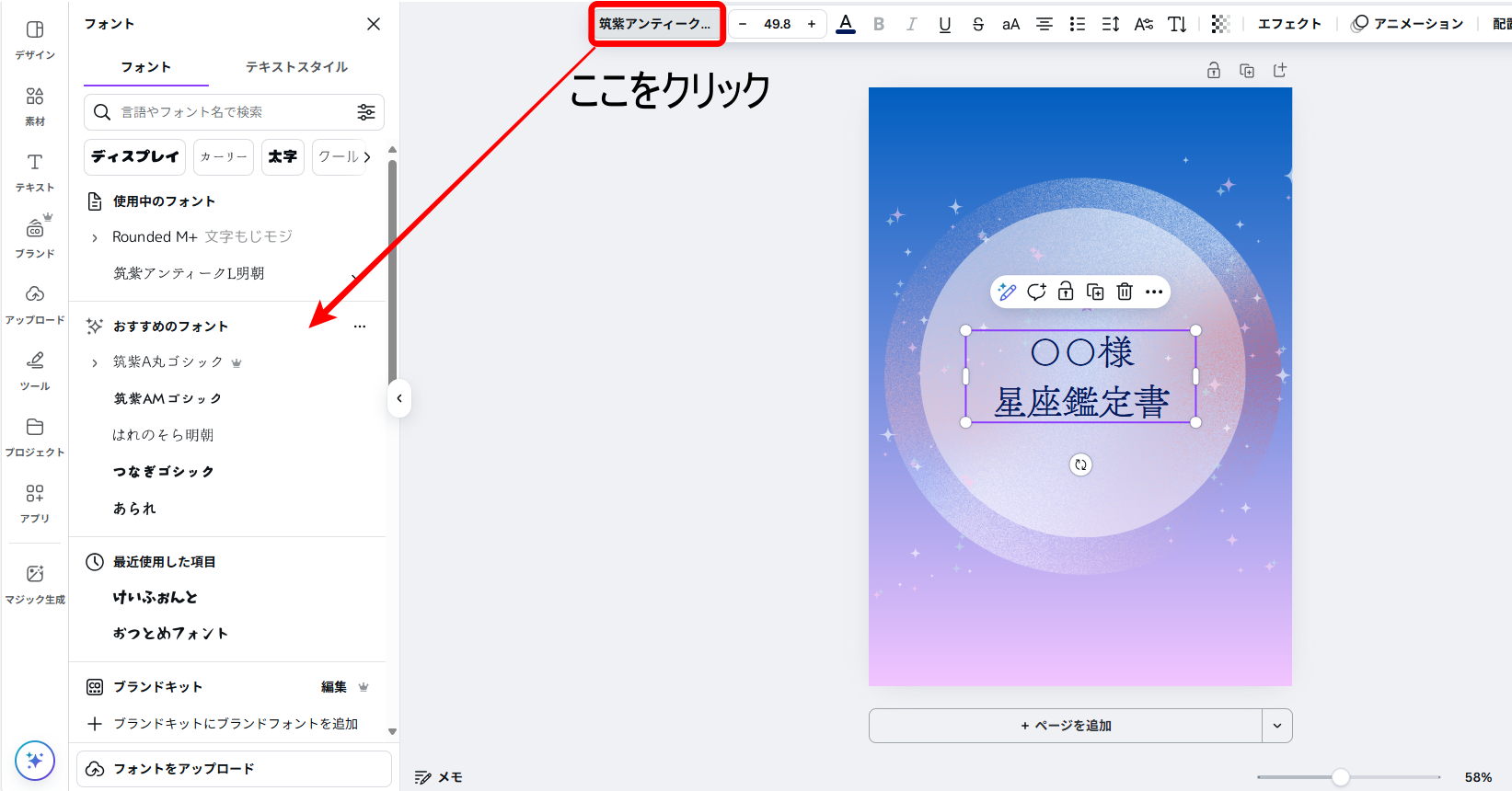Adjust the zoom slider handle
Image resolution: width=1512 pixels, height=791 pixels.
[1341, 777]
